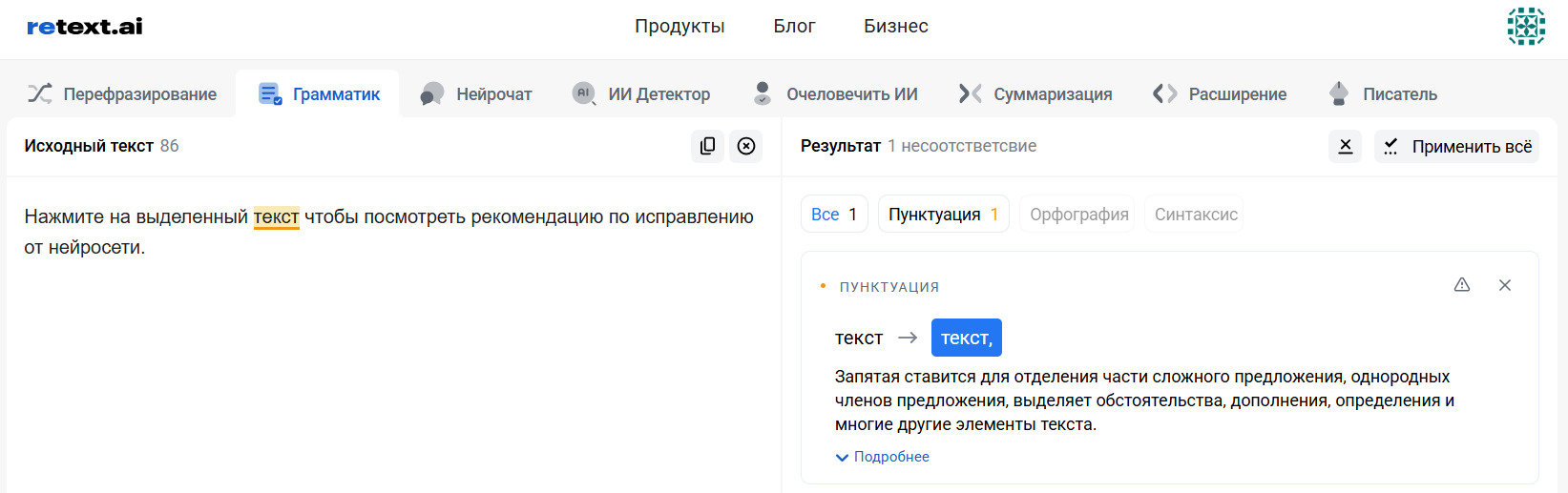Click the ПУНКТУАЦИЯ card heading
The image size is (1568, 493).
coord(889,287)
